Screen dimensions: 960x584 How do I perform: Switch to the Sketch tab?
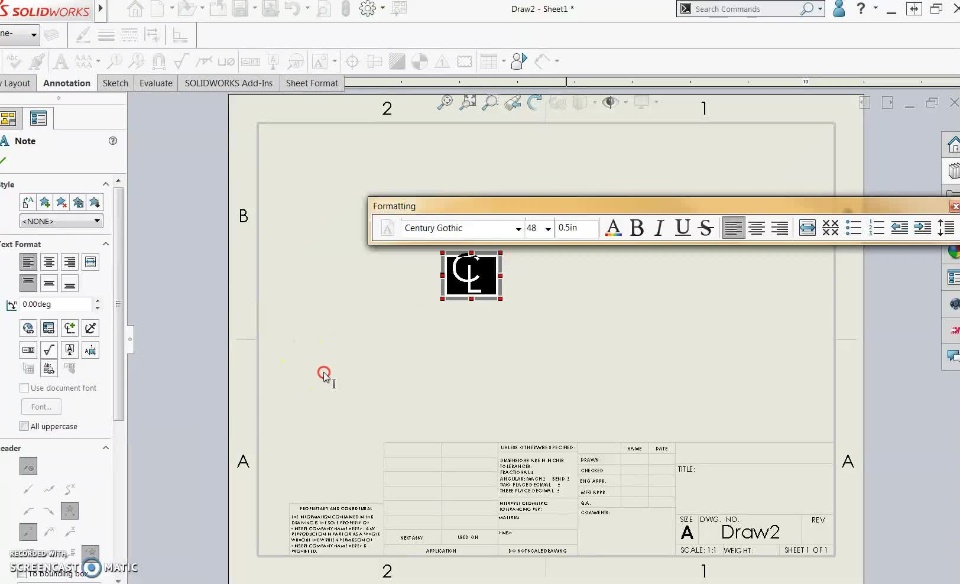115,83
